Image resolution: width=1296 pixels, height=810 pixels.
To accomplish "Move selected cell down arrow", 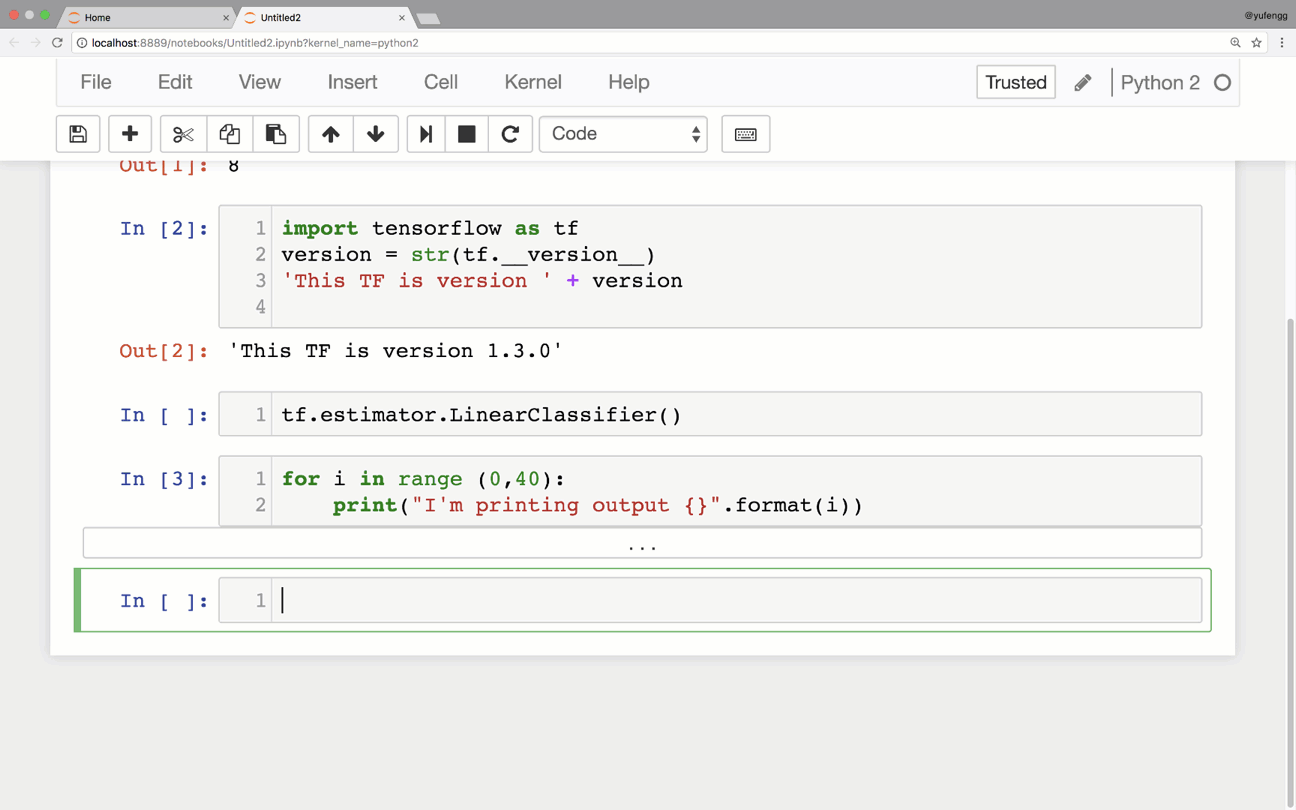I will 376,134.
